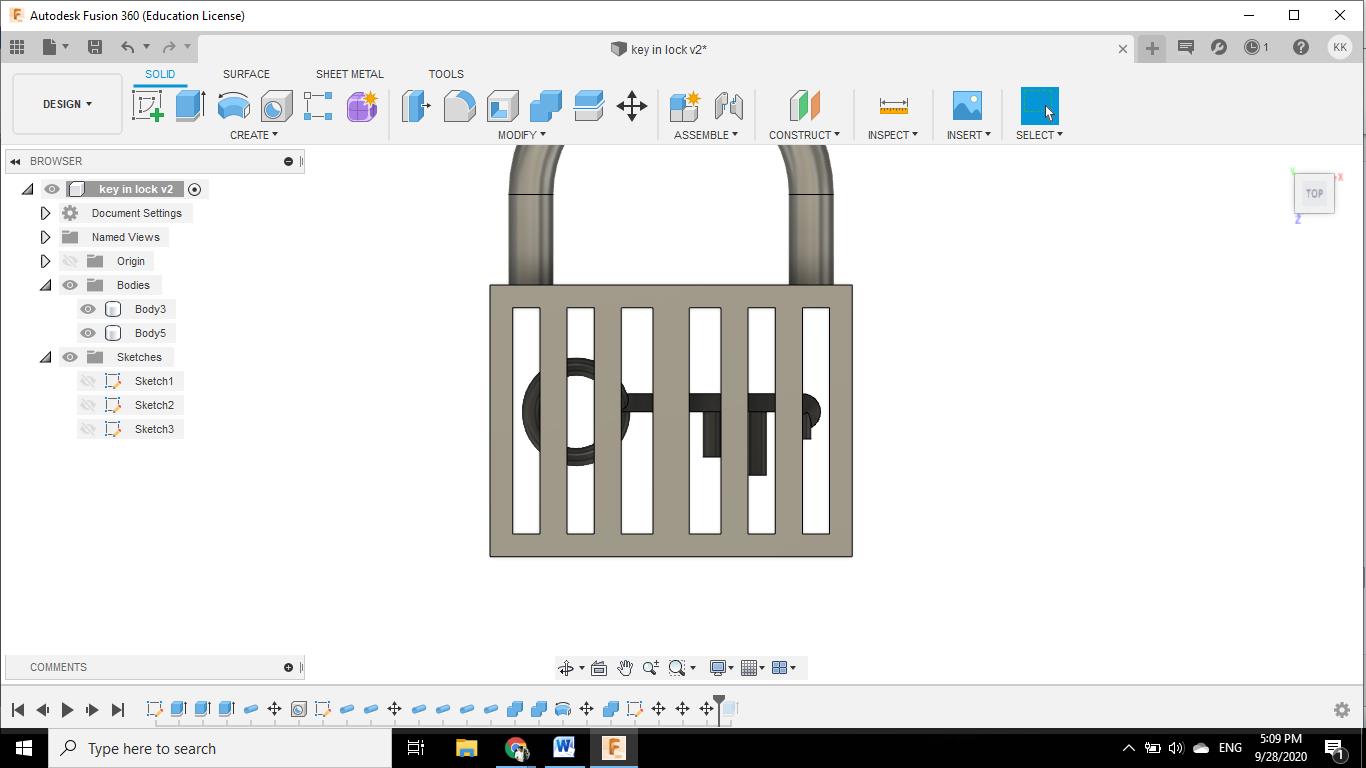The height and width of the screenshot is (768, 1366).
Task: Click the Pan hand icon in navigation bar
Action: pos(625,668)
